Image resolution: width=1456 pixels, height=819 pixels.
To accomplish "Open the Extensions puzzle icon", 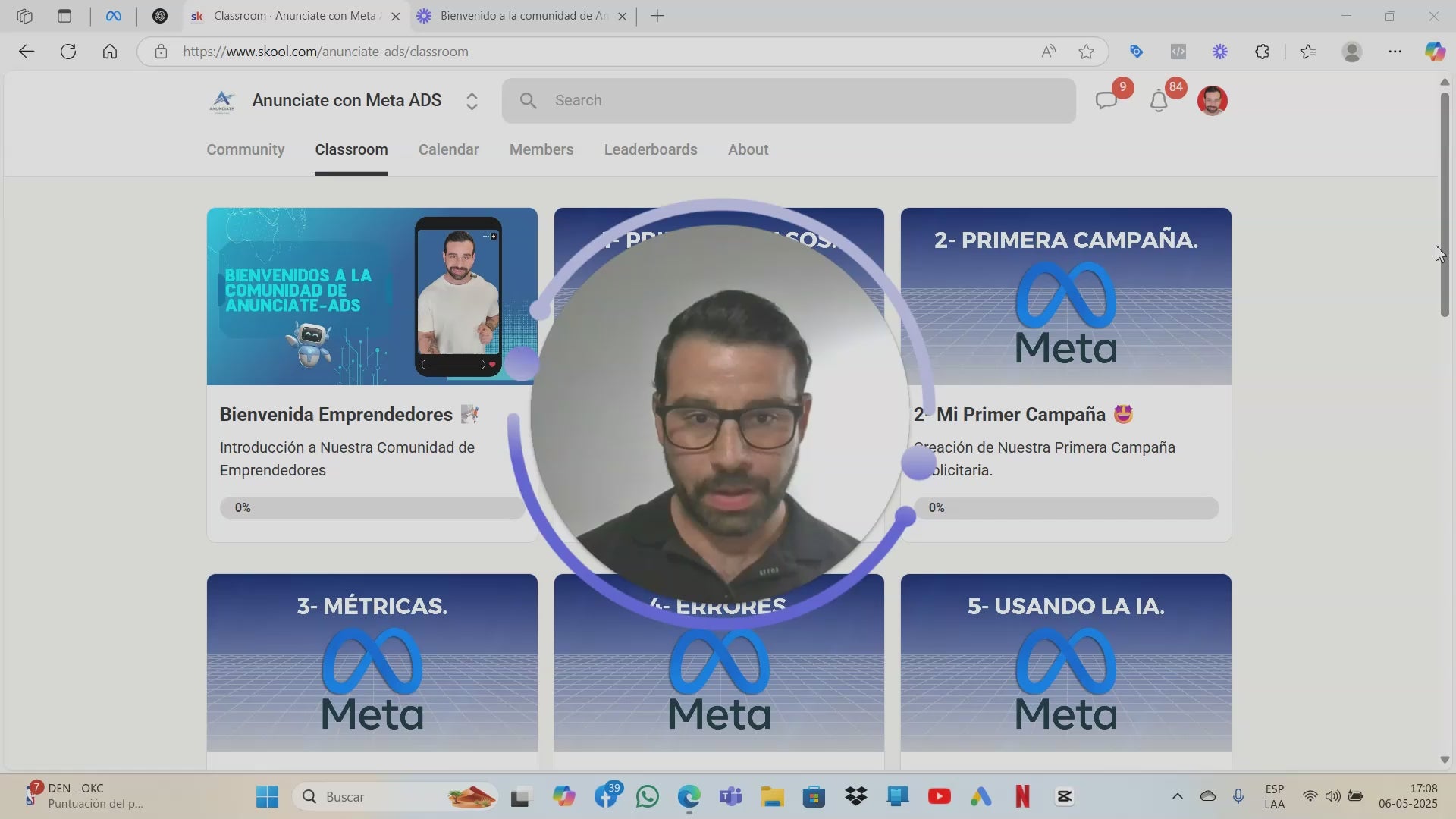I will pos(1262,52).
